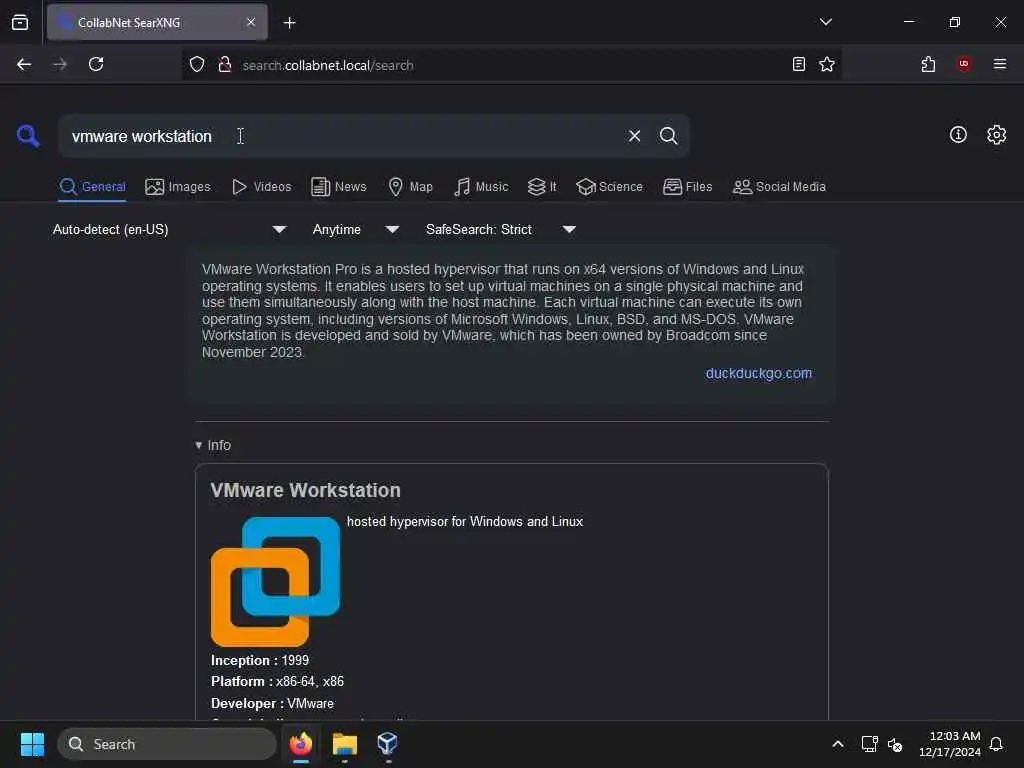Switch to the Social Media tab
Image resolution: width=1024 pixels, height=768 pixels.
click(x=778, y=187)
